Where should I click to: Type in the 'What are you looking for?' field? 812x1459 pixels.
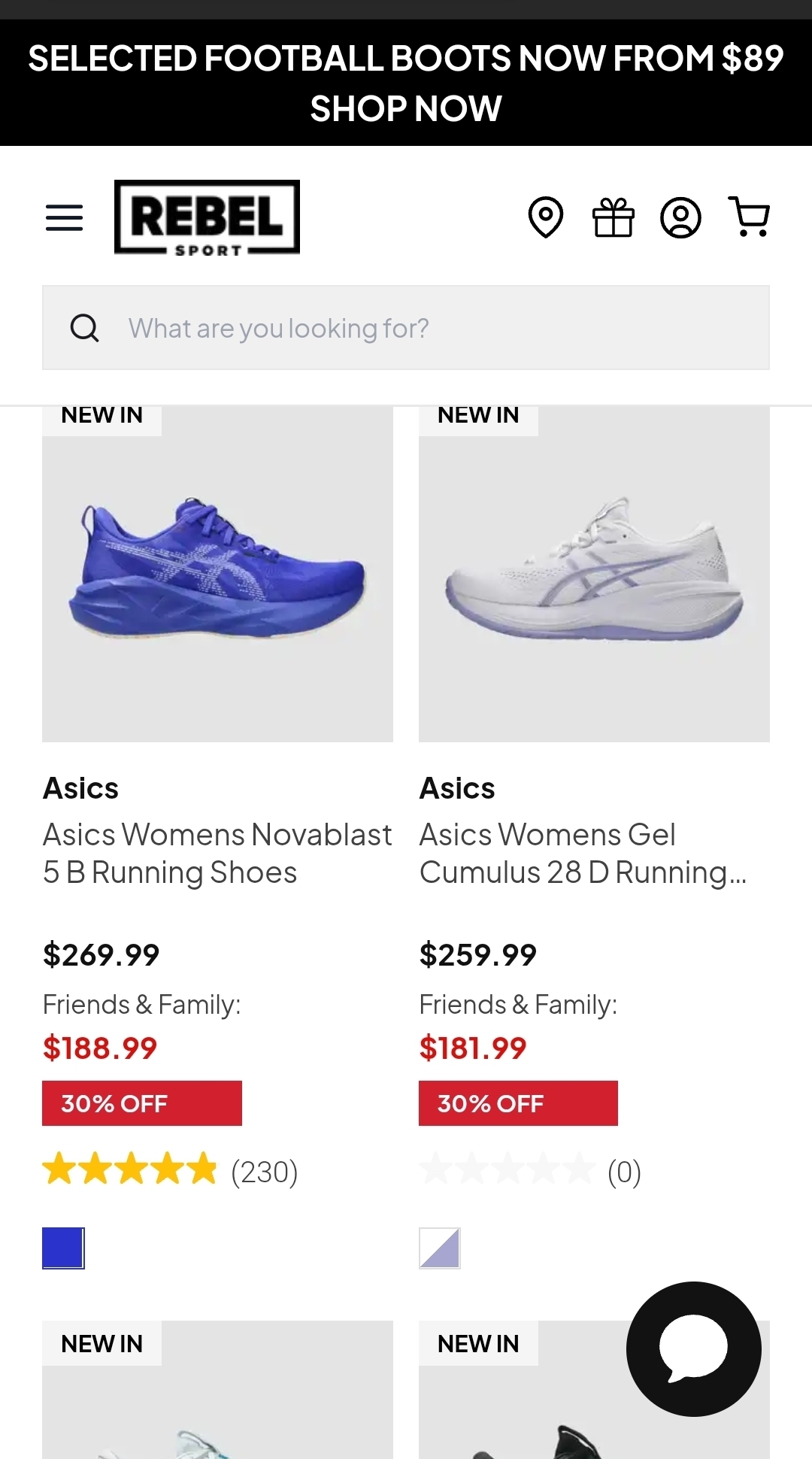tap(444, 328)
